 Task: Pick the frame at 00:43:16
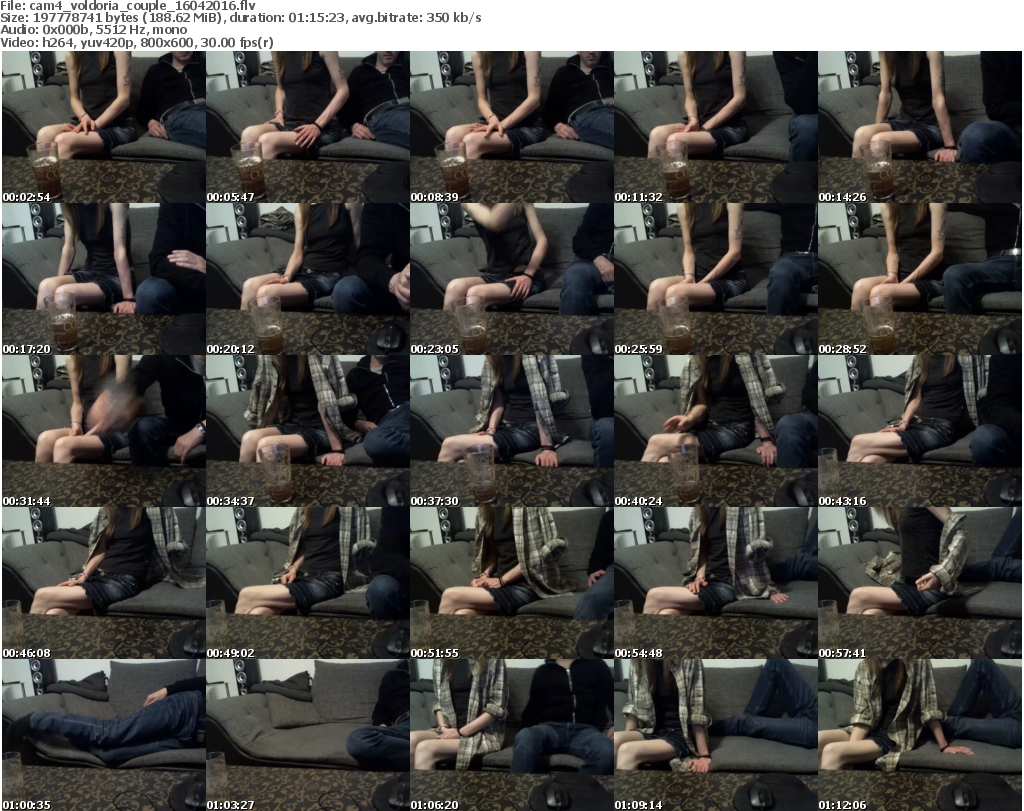(x=920, y=431)
